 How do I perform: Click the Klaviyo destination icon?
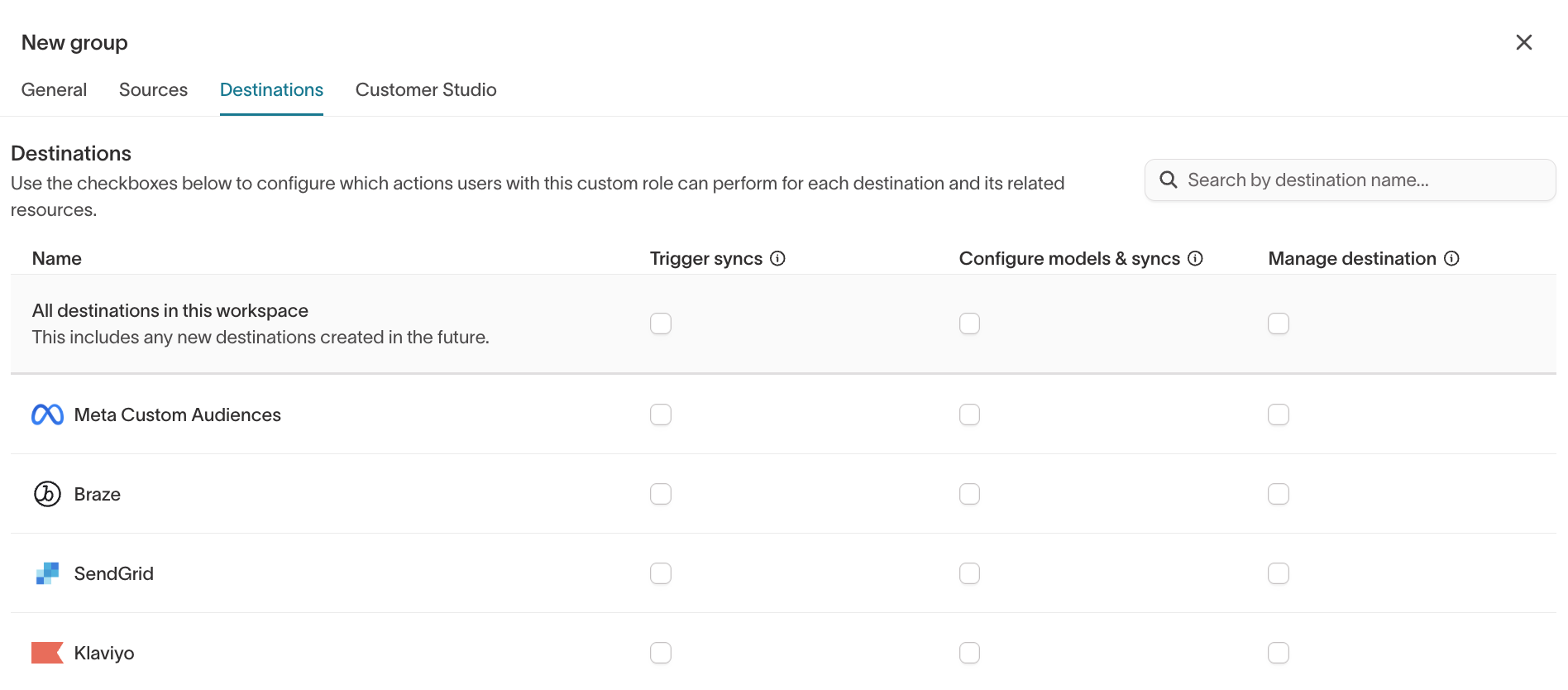point(47,652)
